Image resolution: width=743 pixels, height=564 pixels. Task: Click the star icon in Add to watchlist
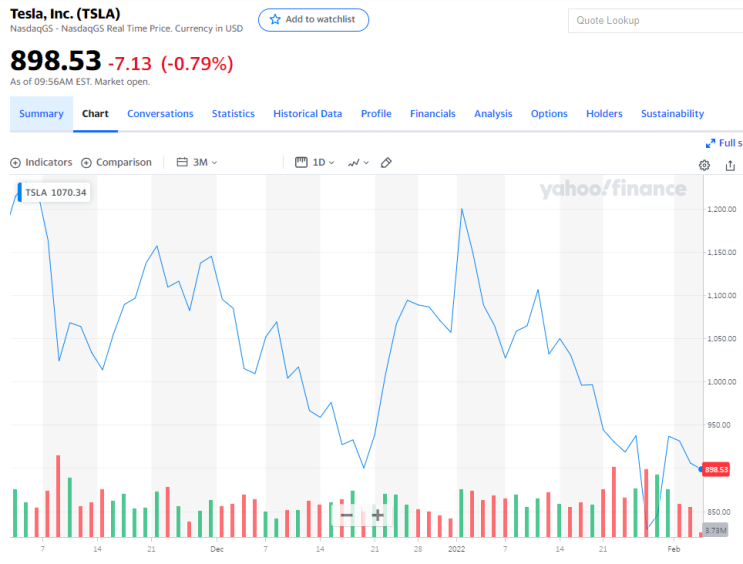tap(275, 19)
